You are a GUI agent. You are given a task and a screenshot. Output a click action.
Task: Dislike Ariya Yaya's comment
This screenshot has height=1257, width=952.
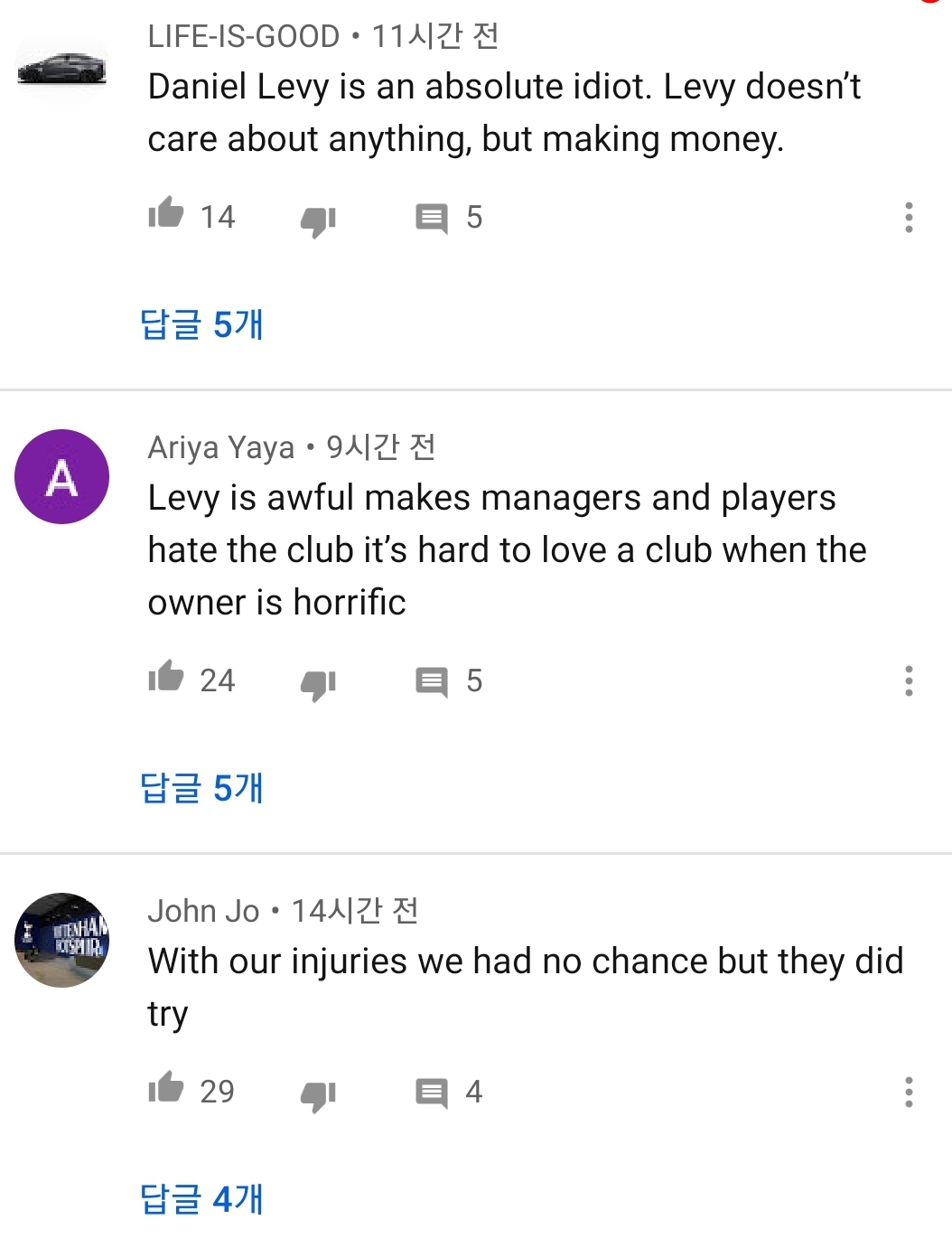pos(318,684)
